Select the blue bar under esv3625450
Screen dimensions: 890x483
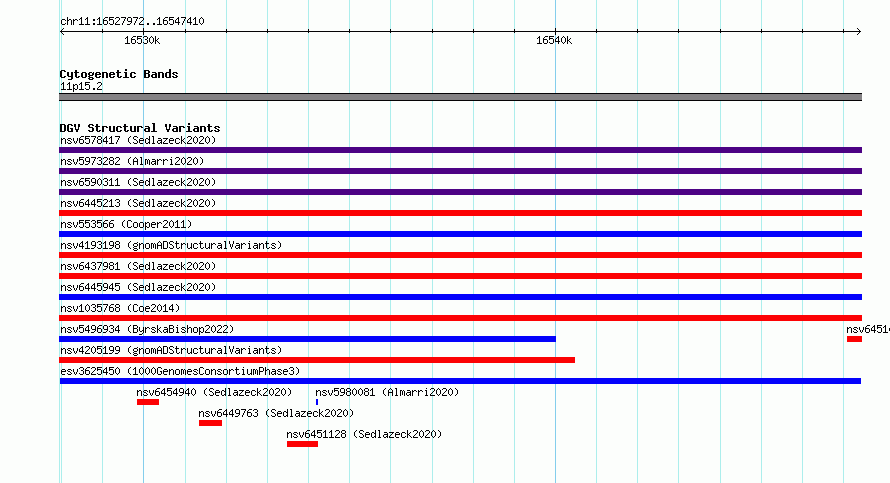pos(460,381)
